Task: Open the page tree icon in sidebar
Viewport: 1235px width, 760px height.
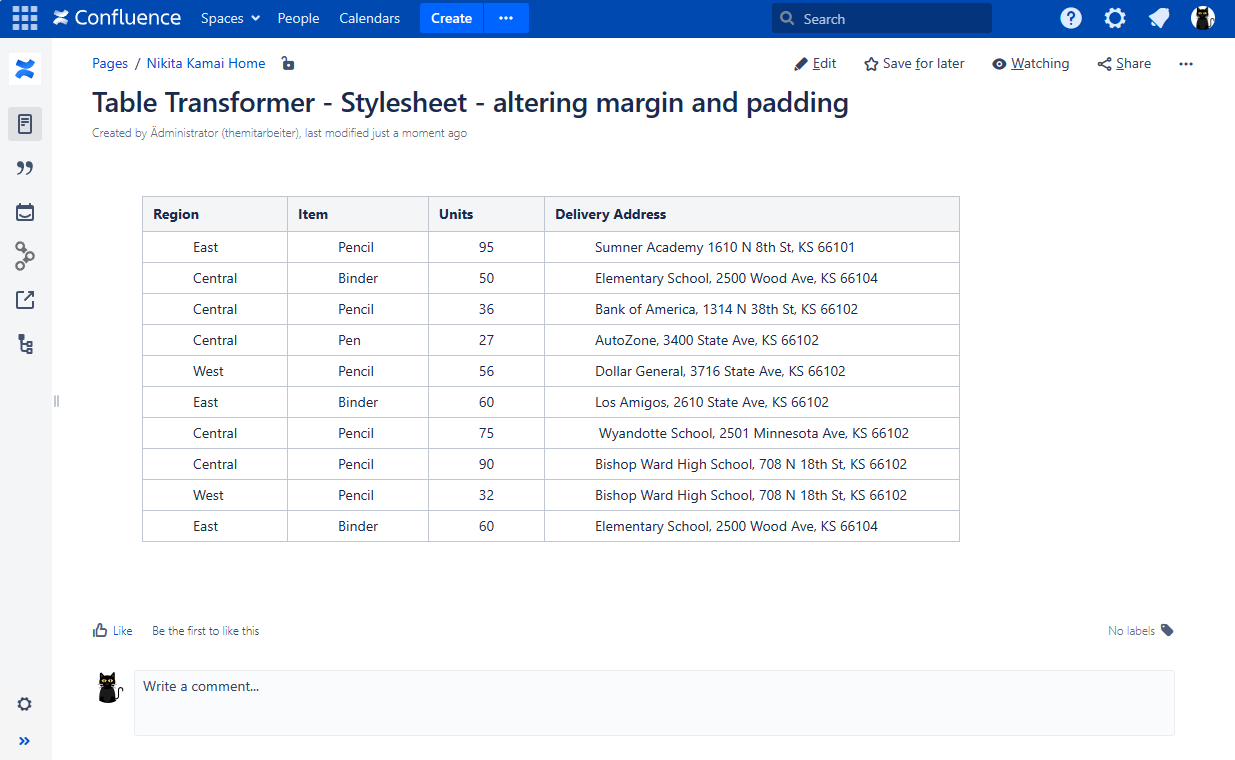Action: [25, 344]
